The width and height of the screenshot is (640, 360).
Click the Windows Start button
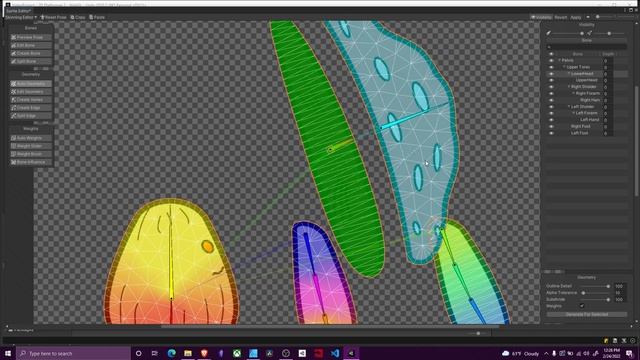click(8, 353)
